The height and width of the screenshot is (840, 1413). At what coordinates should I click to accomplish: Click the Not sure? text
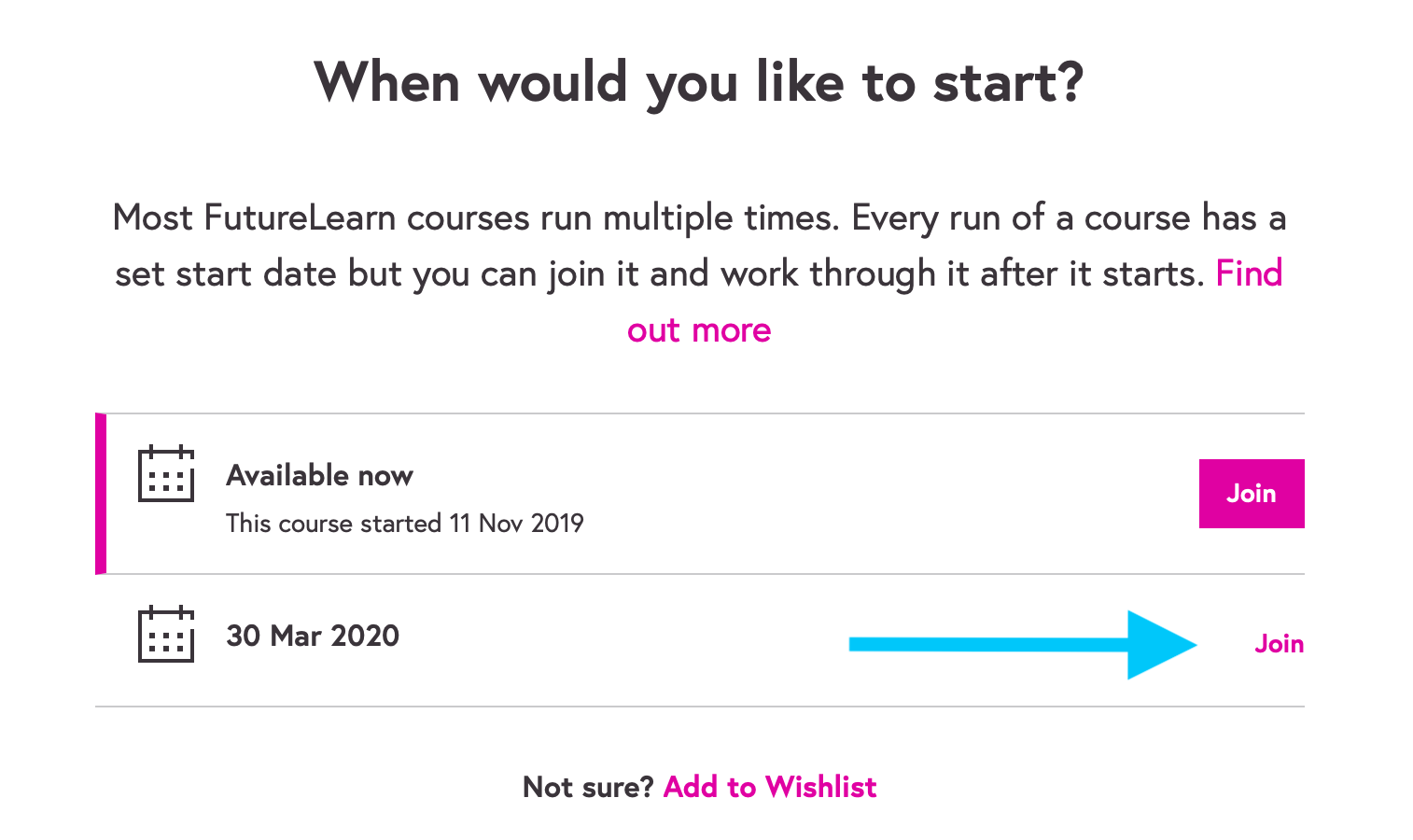point(588,787)
